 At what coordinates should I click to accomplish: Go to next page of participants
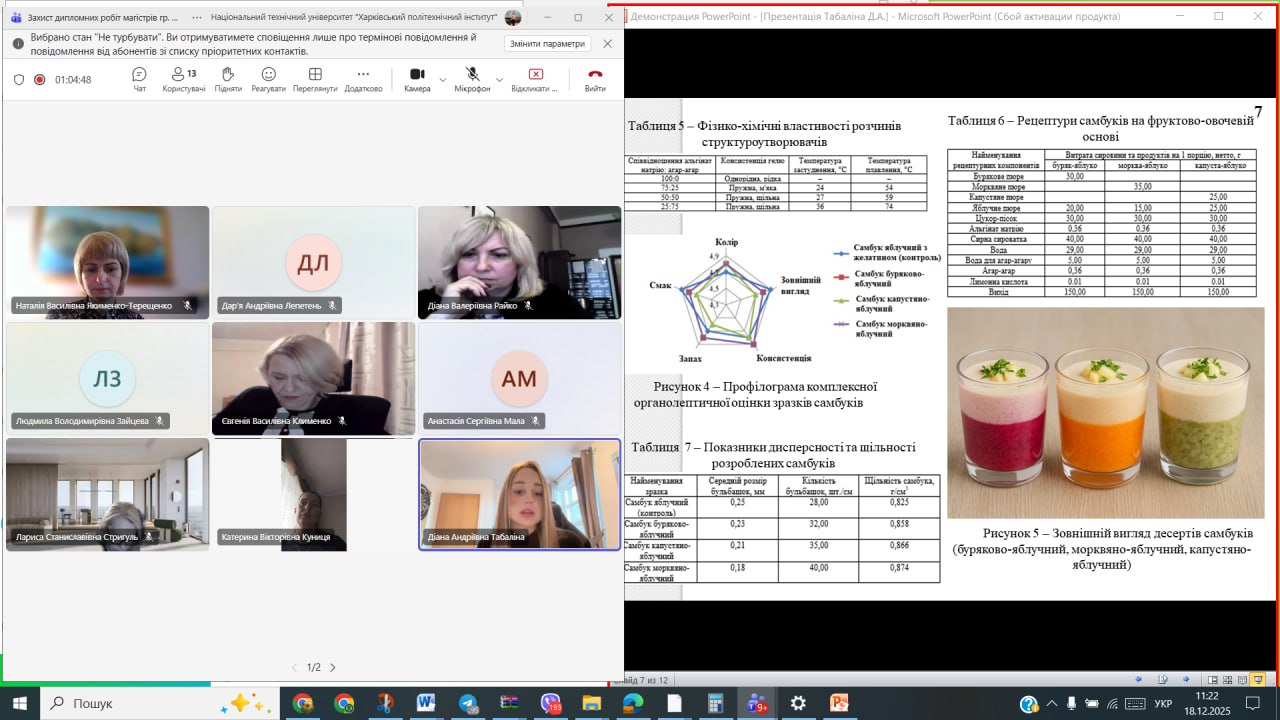coord(333,667)
